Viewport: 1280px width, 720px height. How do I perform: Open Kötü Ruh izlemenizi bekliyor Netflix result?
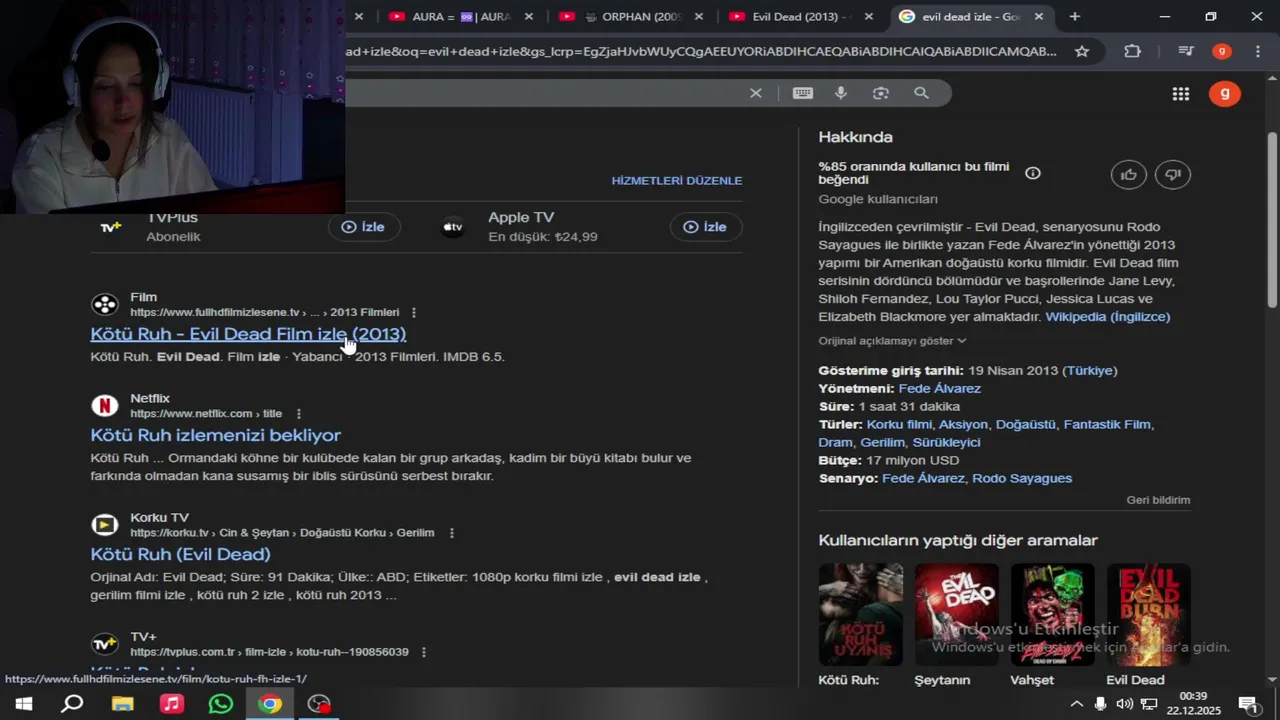[x=216, y=435]
